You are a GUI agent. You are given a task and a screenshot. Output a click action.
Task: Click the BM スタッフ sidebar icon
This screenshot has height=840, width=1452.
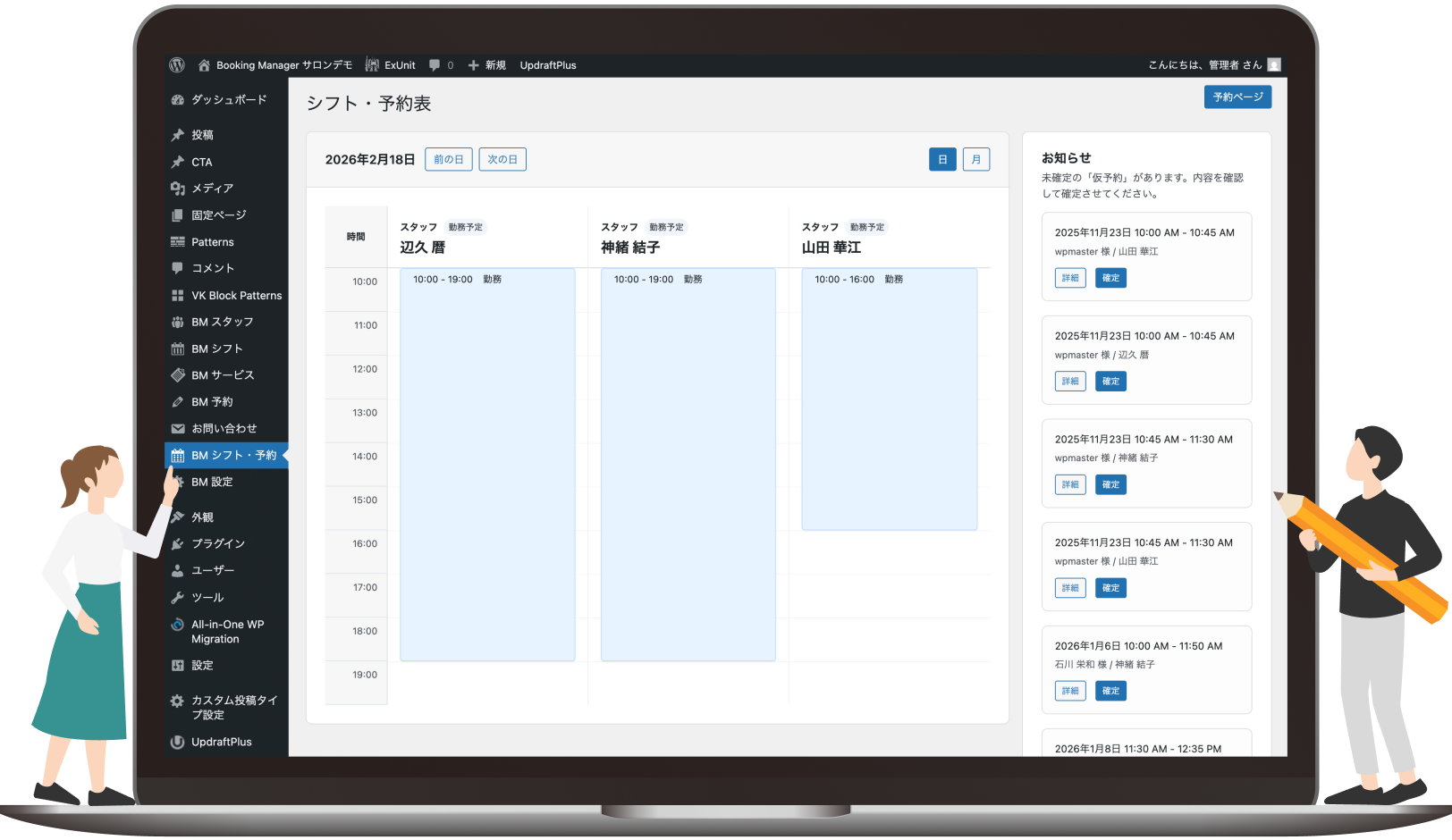pyautogui.click(x=178, y=322)
